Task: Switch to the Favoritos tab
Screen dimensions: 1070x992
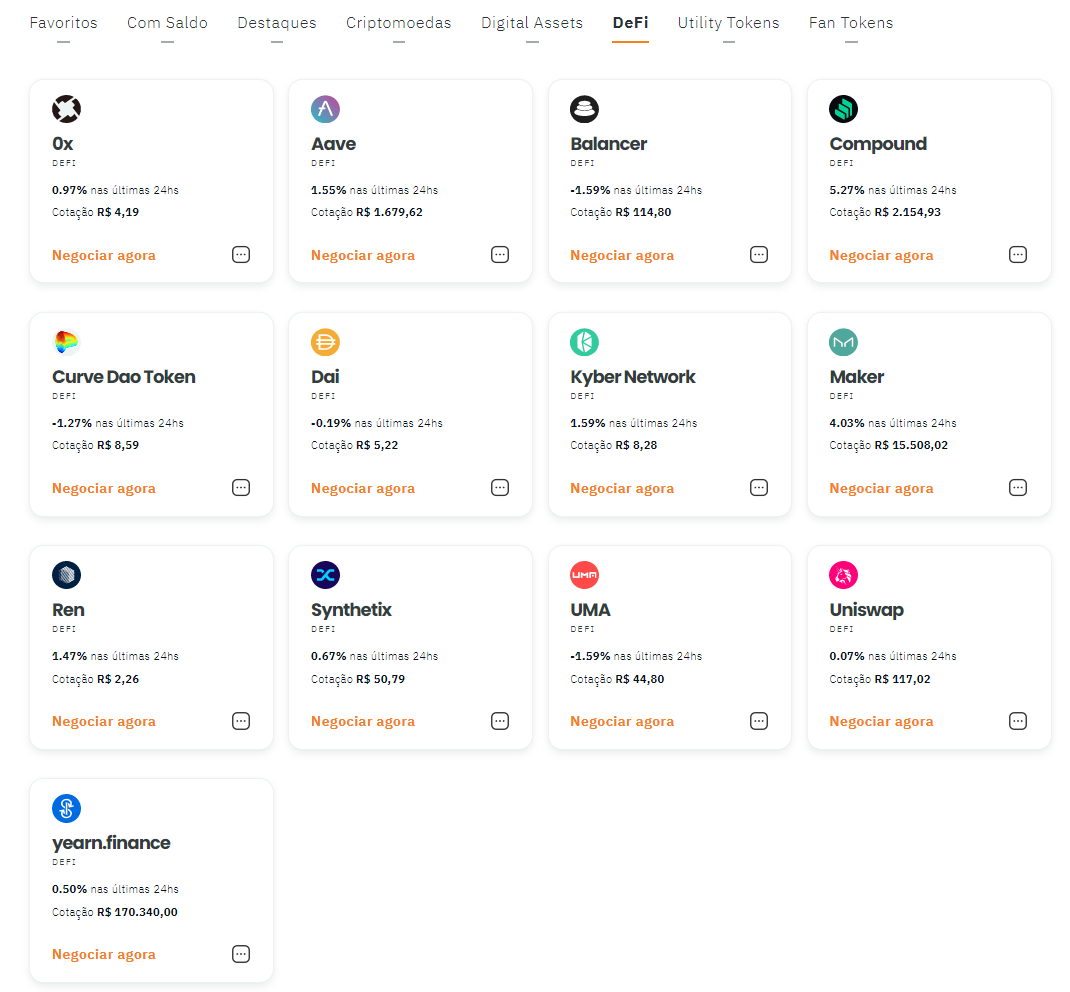Action: click(63, 23)
